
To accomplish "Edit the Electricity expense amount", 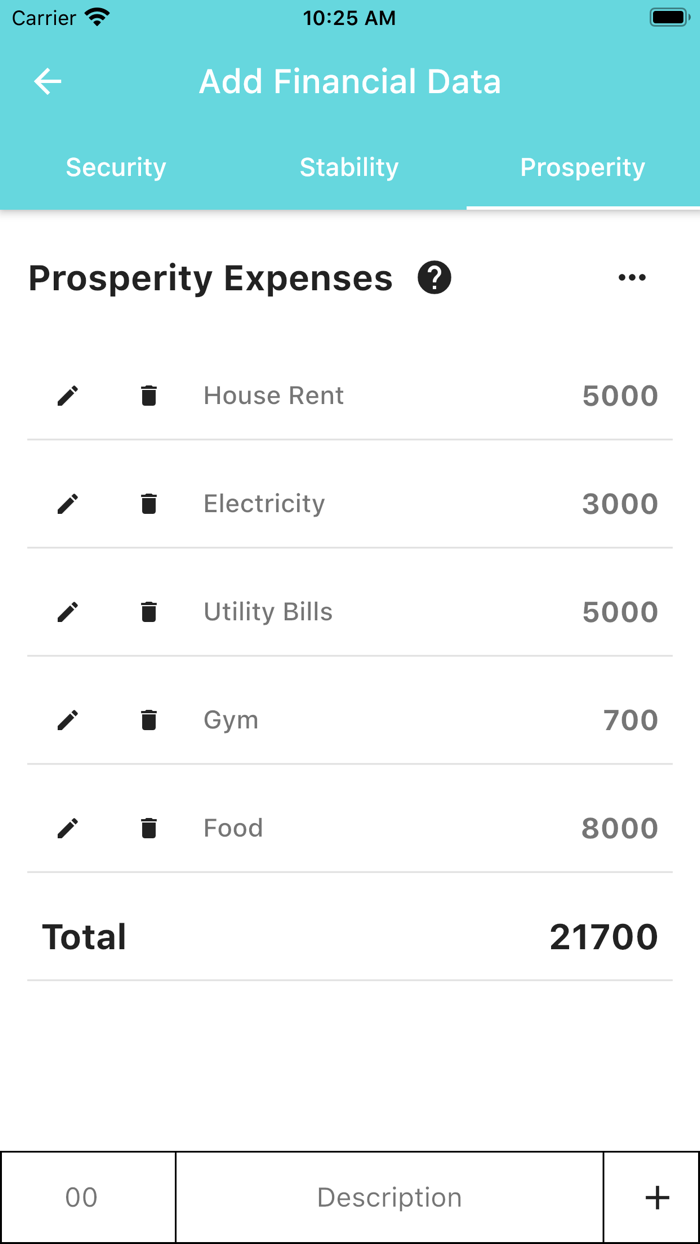I will [67, 503].
